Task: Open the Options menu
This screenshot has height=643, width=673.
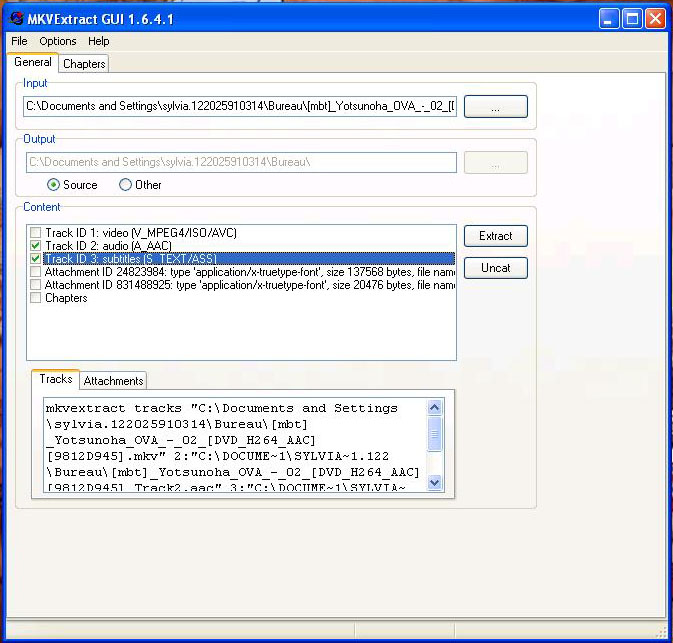Action: coord(58,41)
